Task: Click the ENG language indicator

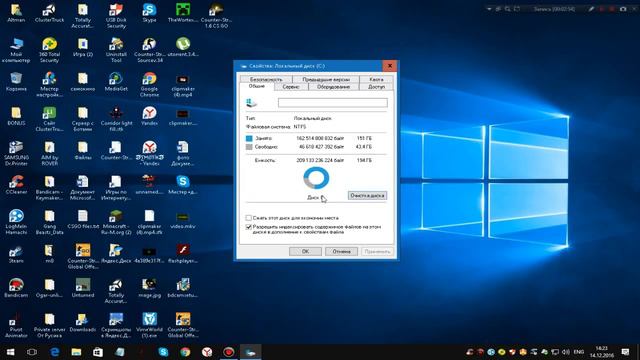Action: point(578,352)
